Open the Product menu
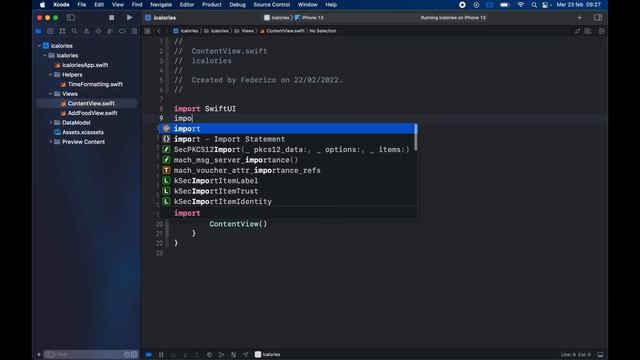Image resolution: width=640 pixels, height=360 pixels. pyautogui.click(x=211, y=4)
